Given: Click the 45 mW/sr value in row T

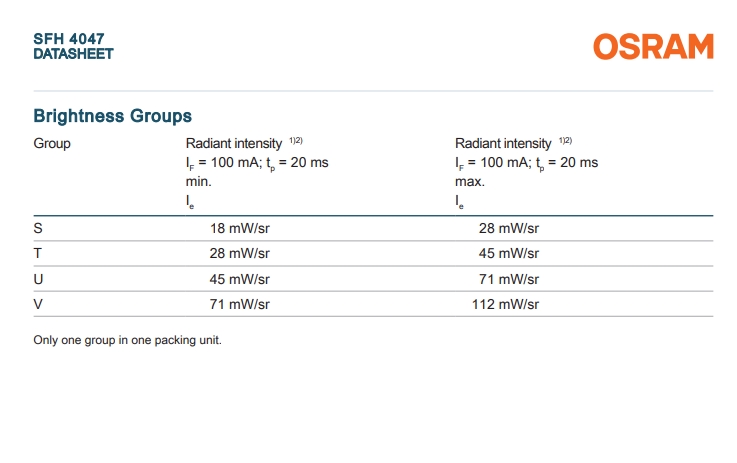Looking at the screenshot, I should [x=509, y=253].
